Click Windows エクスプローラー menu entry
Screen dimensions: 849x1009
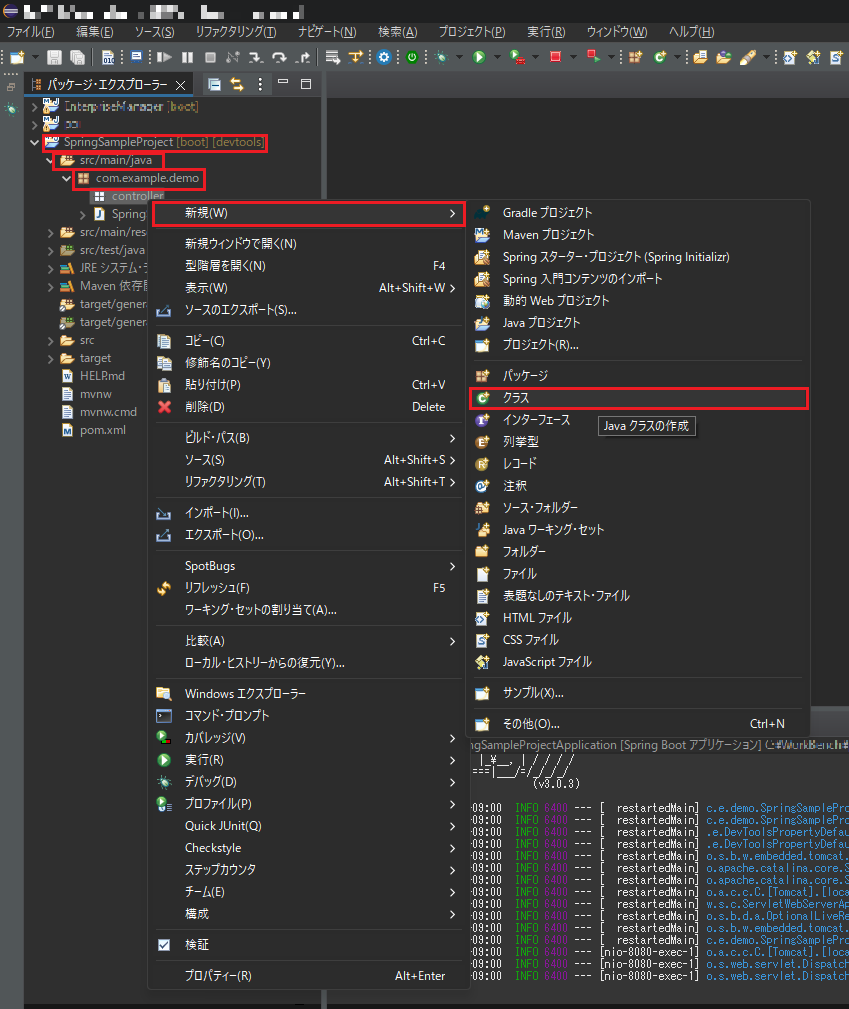click(x=308, y=694)
